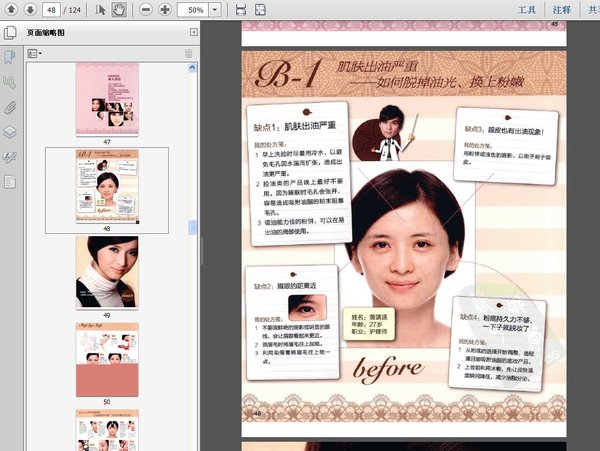Open the thumbnails panel options dropdown

35,53
